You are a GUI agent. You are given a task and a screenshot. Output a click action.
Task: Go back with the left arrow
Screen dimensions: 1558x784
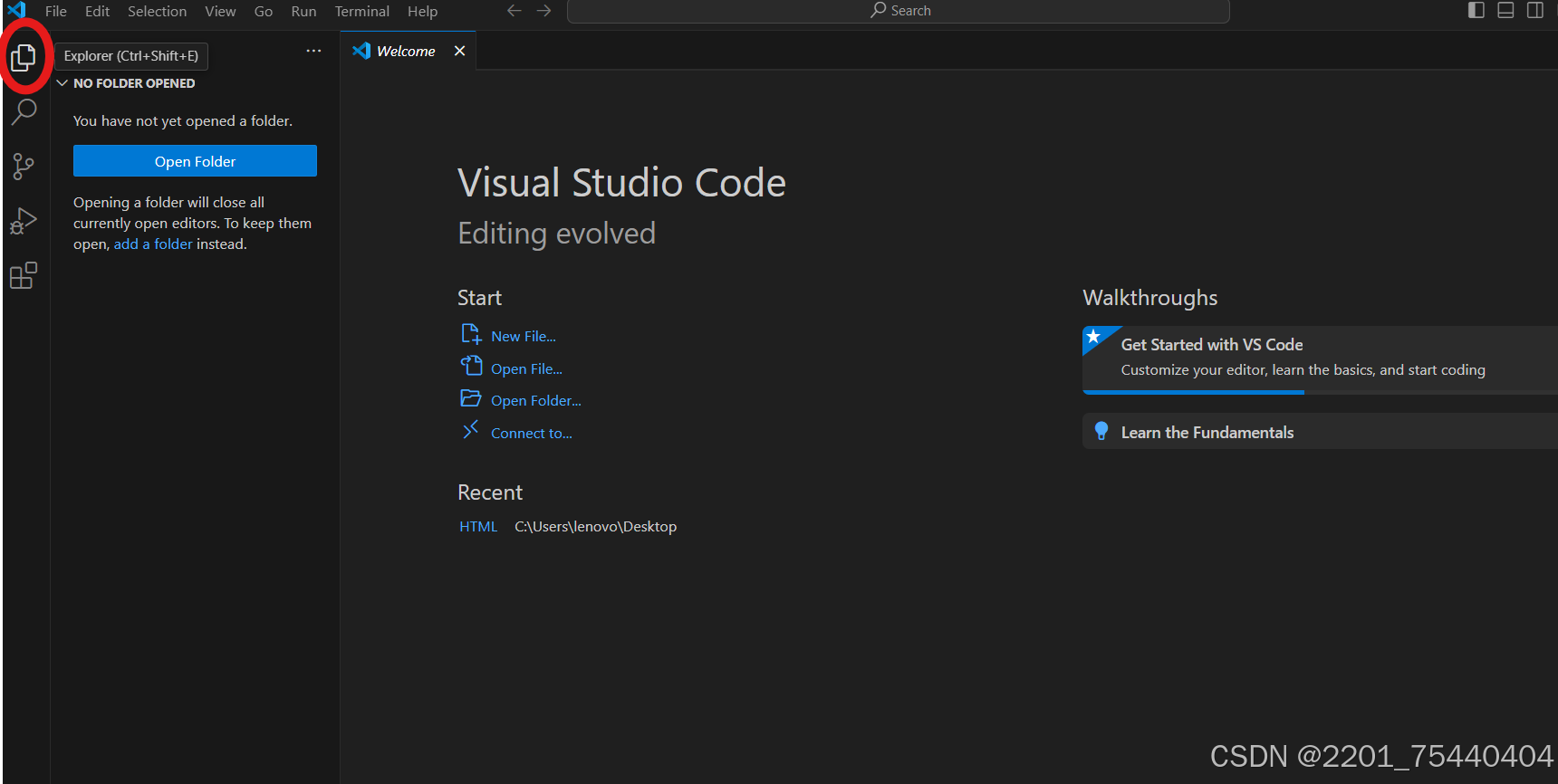515,11
